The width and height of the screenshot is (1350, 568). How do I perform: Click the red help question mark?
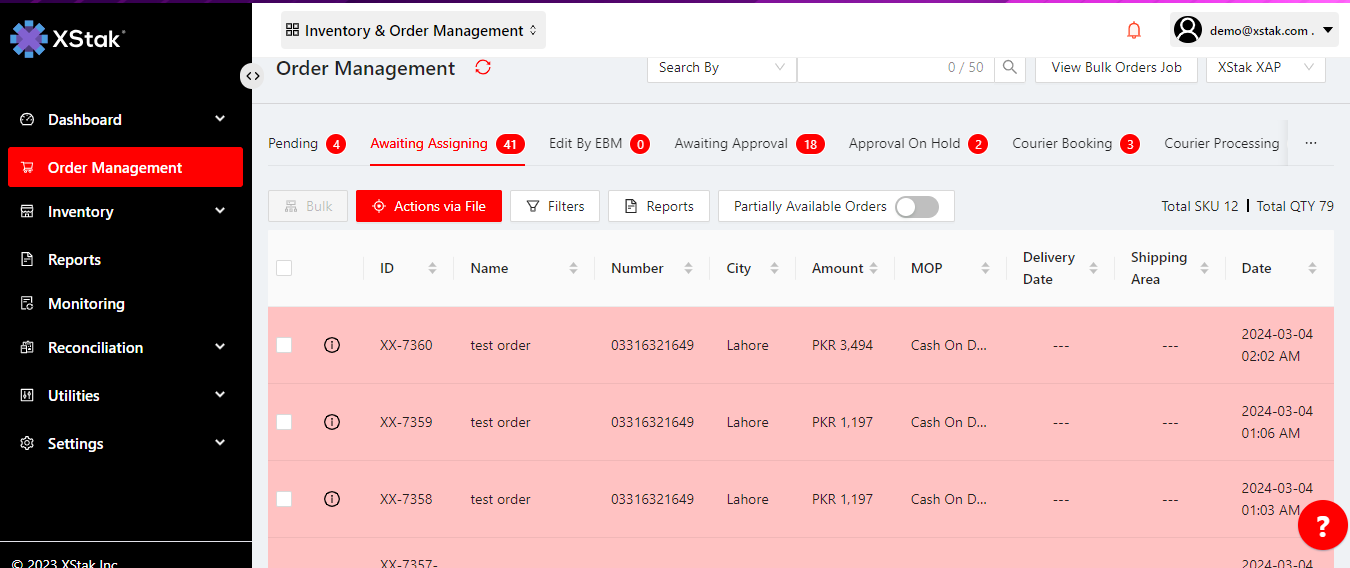click(x=1322, y=525)
